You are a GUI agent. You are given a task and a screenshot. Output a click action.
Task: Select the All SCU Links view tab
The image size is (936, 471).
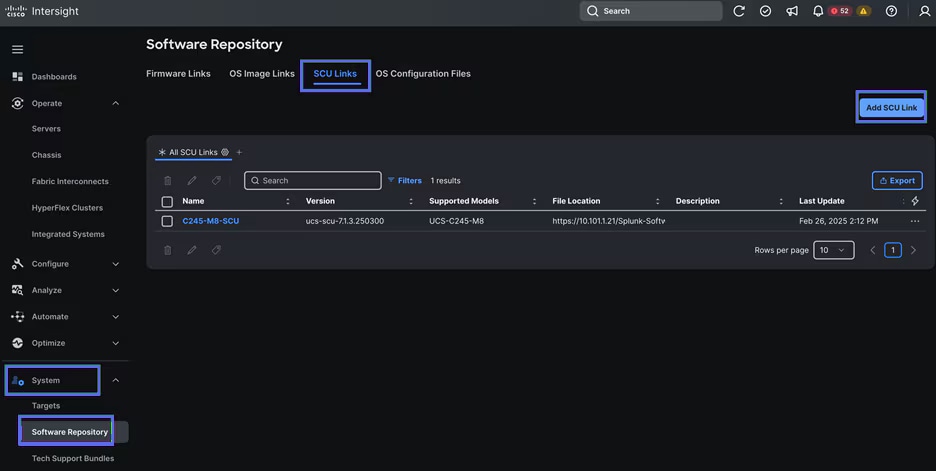tap(193, 152)
